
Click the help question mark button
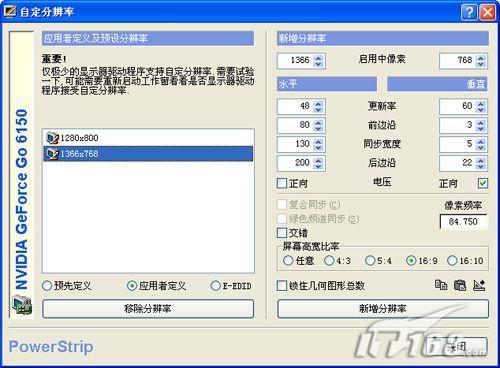[x=469, y=12]
